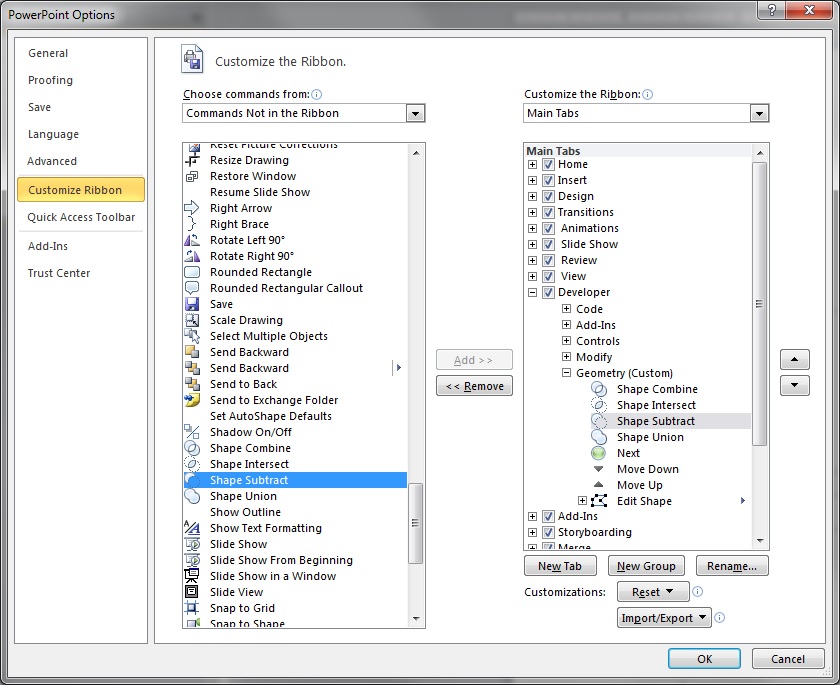Uncheck the Review tab checkbox
The height and width of the screenshot is (685, 840).
pos(548,260)
